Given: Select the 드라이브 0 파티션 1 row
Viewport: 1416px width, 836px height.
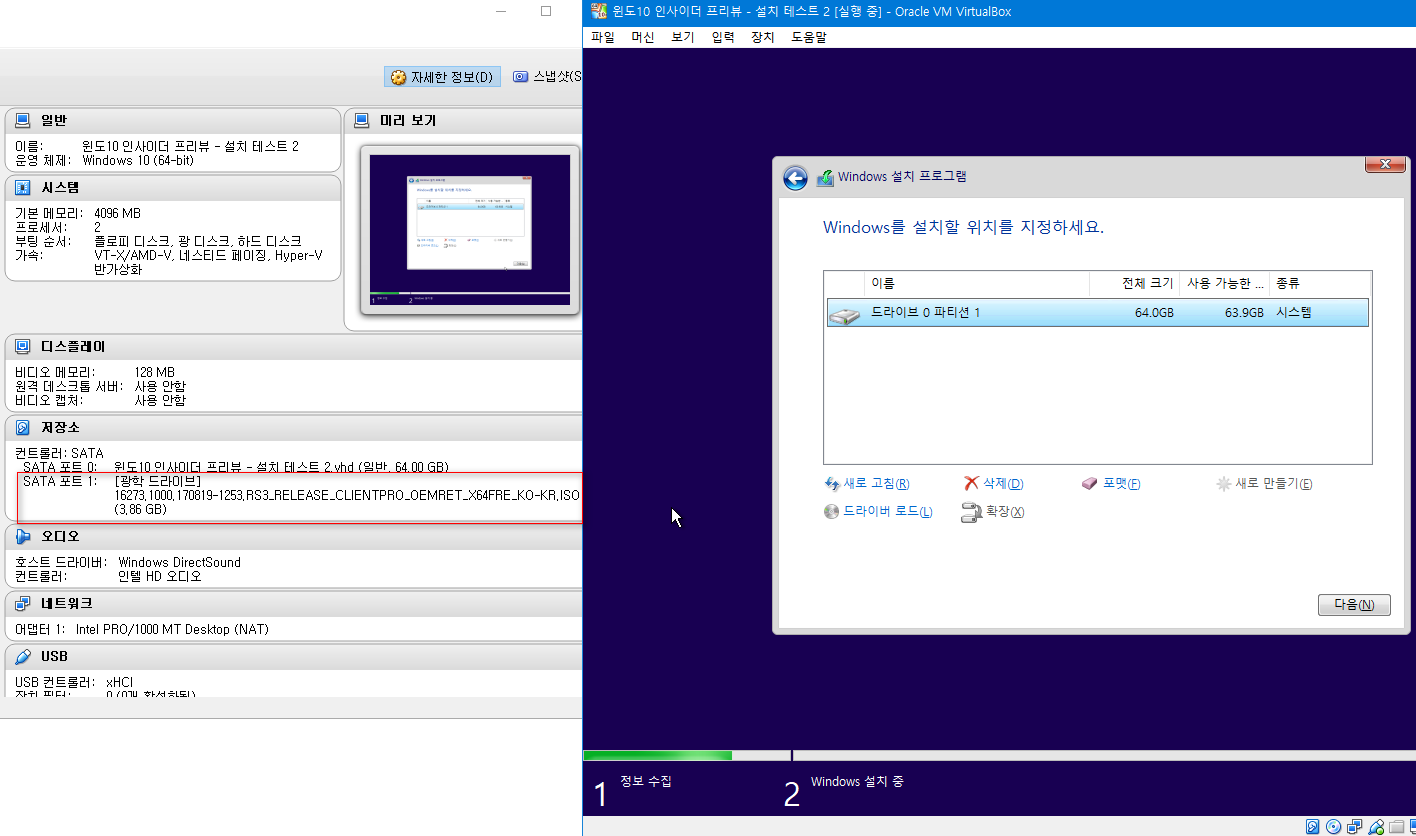Looking at the screenshot, I should pyautogui.click(x=1098, y=313).
